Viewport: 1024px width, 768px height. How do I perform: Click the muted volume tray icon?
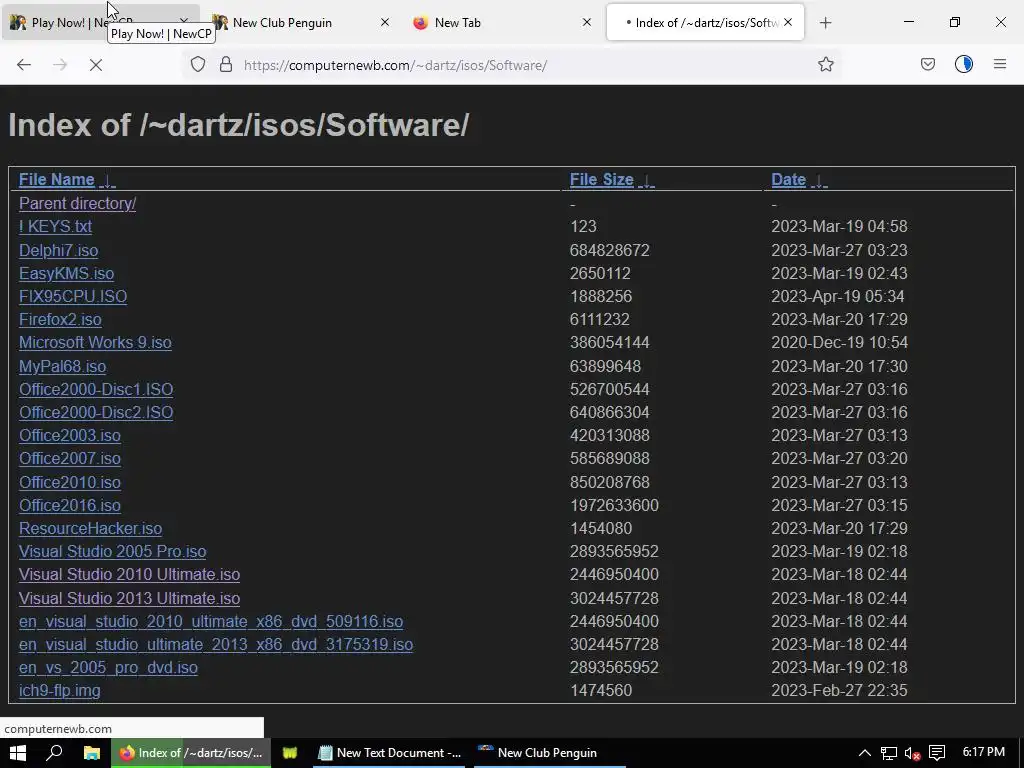click(912, 753)
